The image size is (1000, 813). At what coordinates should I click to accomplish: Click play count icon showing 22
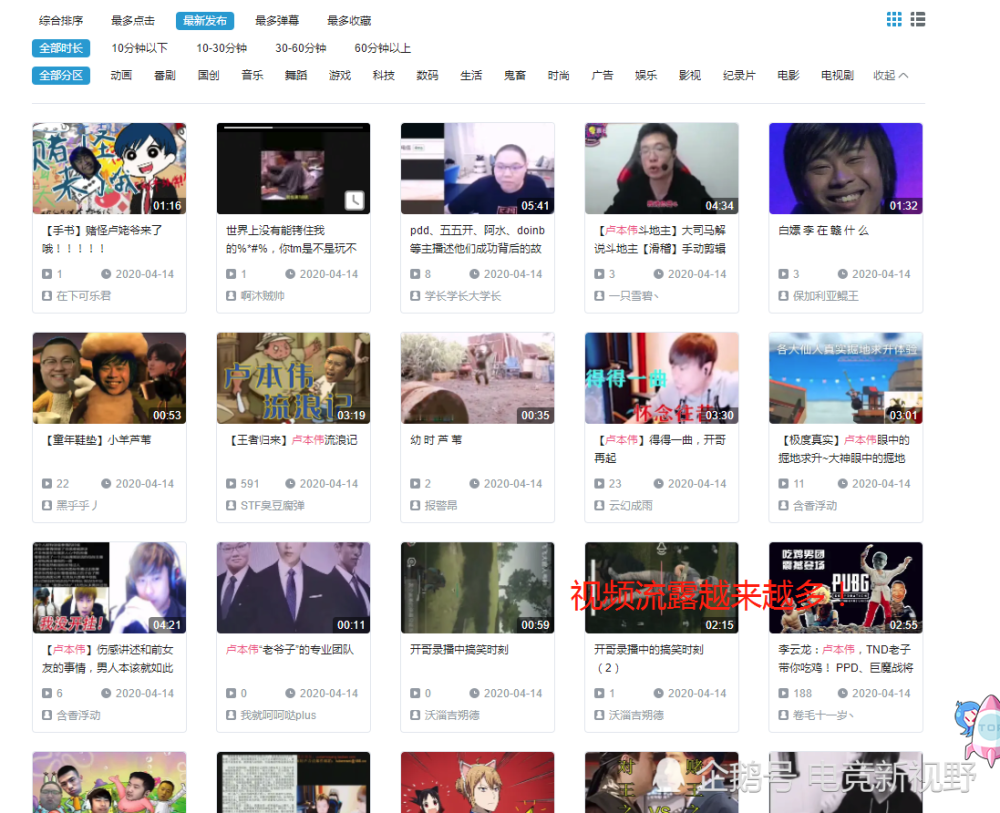tap(47, 484)
